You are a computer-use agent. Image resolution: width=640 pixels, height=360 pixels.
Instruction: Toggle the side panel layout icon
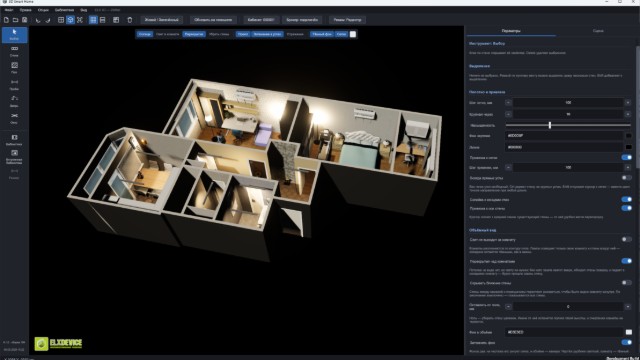(x=116, y=20)
